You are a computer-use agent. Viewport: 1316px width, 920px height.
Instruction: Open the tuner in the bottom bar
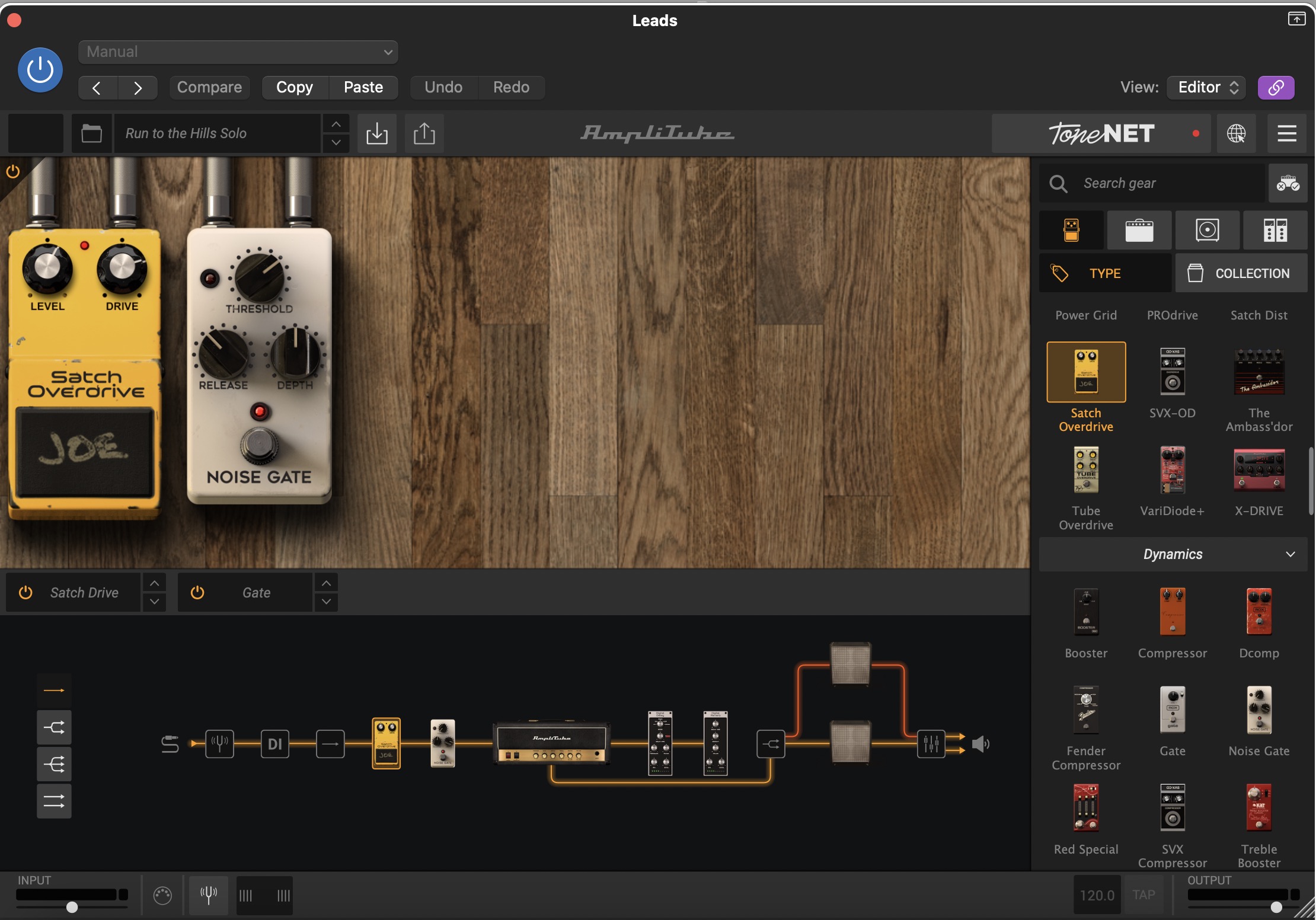click(x=209, y=895)
